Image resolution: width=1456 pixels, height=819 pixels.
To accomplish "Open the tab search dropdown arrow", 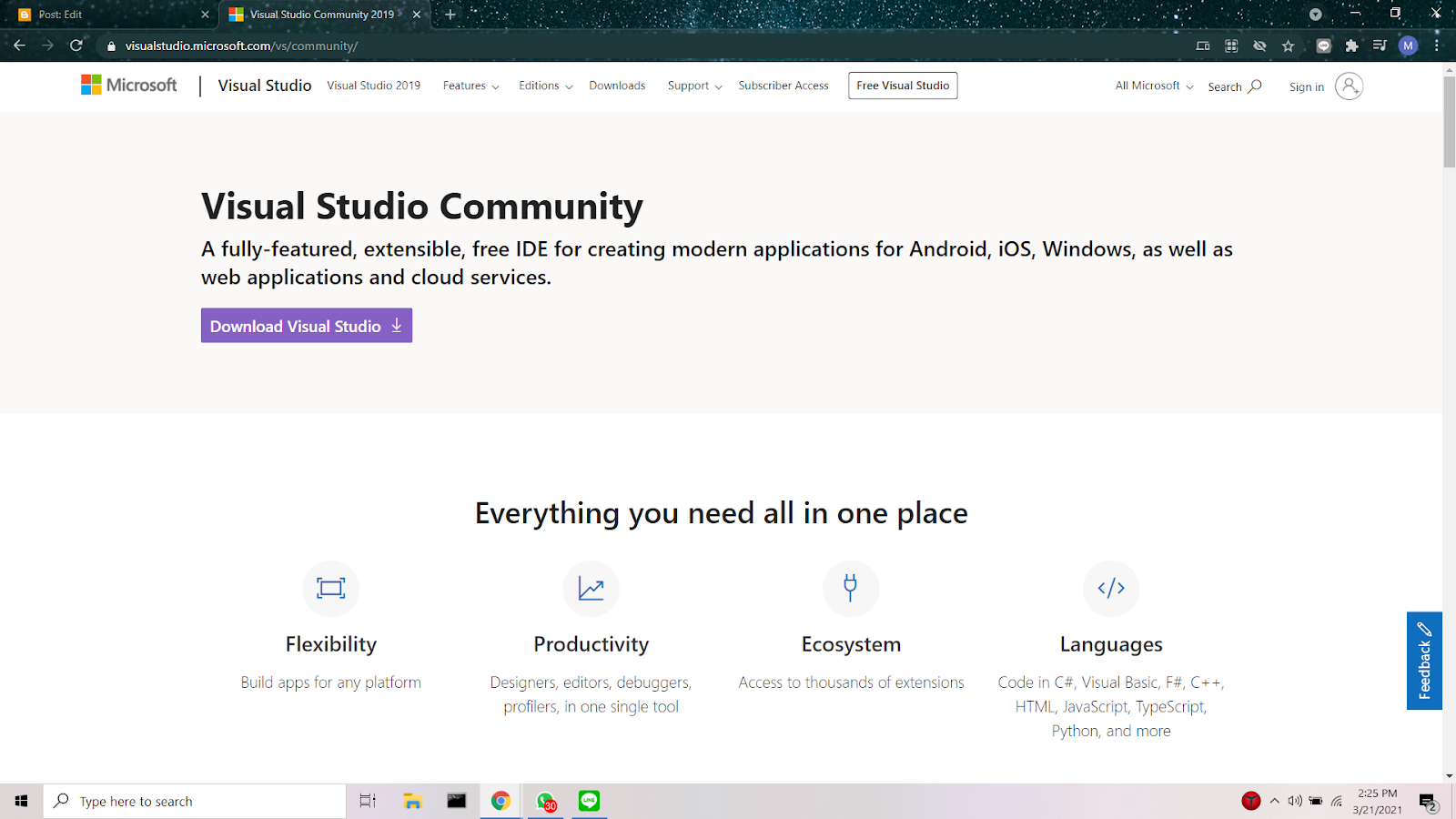I will tap(1315, 15).
